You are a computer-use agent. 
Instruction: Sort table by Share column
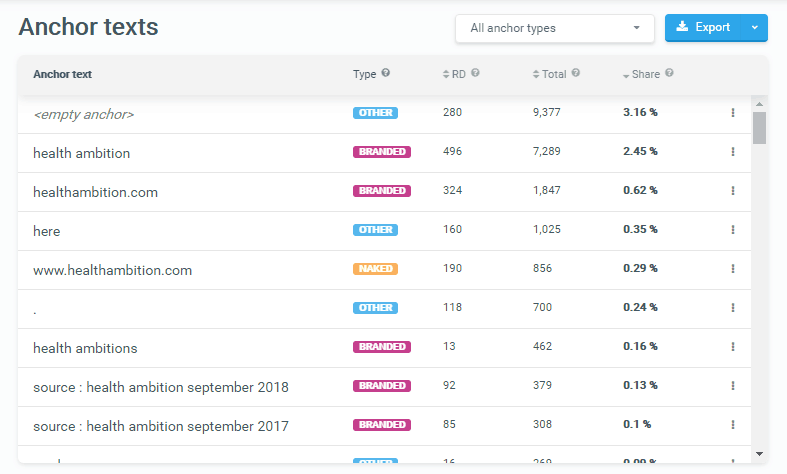coord(640,74)
